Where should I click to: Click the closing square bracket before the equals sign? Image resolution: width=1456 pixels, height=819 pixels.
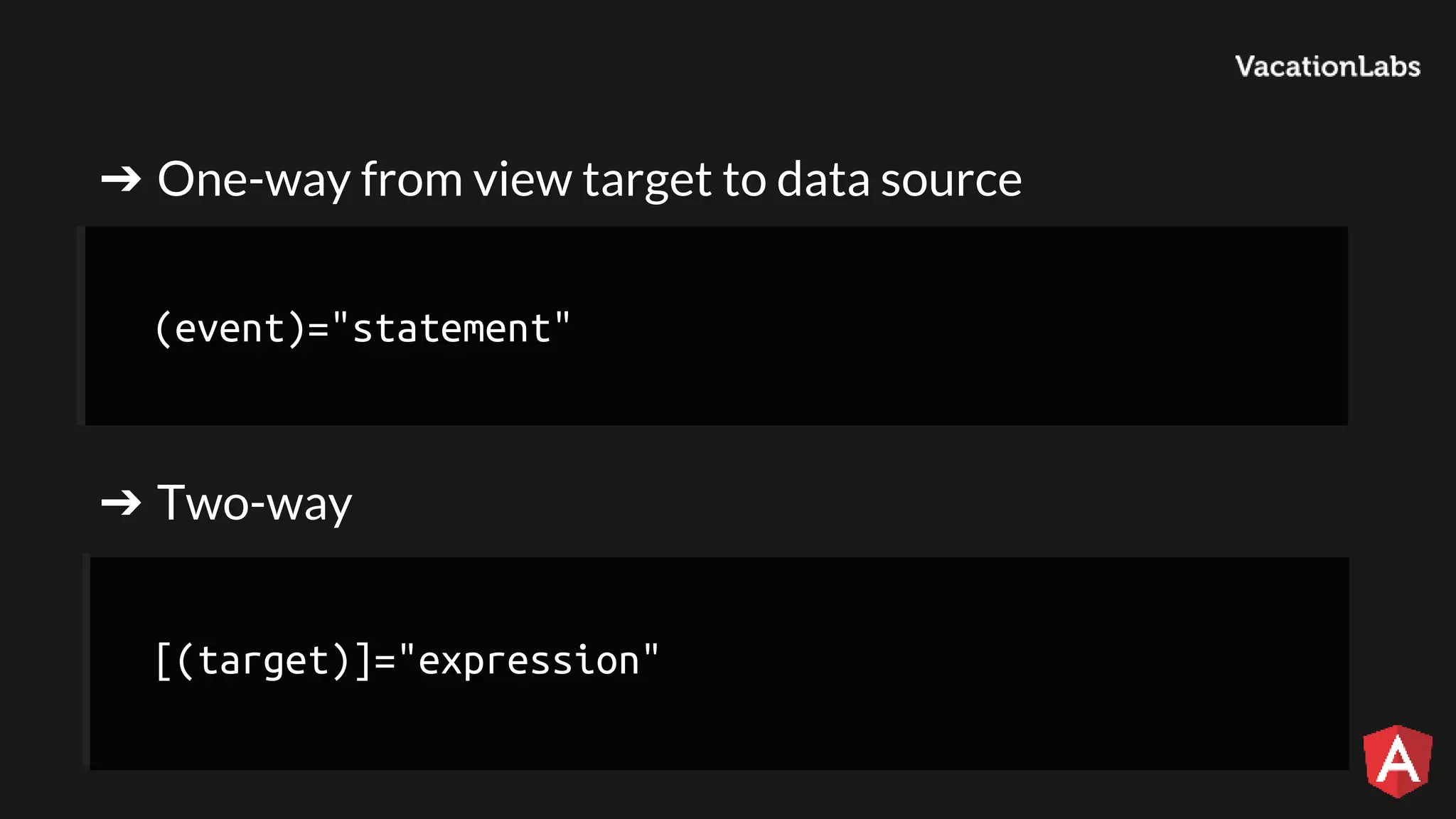[363, 661]
